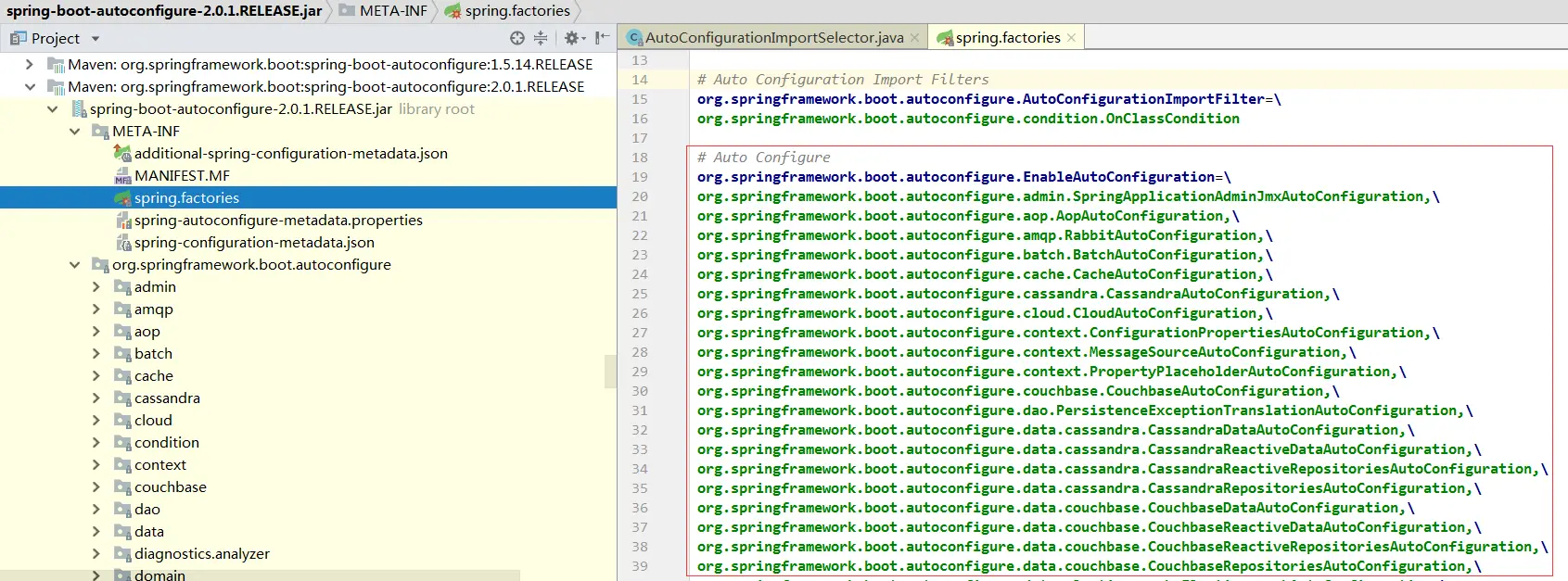Close the AutoConfigurationImportSelector.java tab
The height and width of the screenshot is (581, 1568).
click(914, 38)
